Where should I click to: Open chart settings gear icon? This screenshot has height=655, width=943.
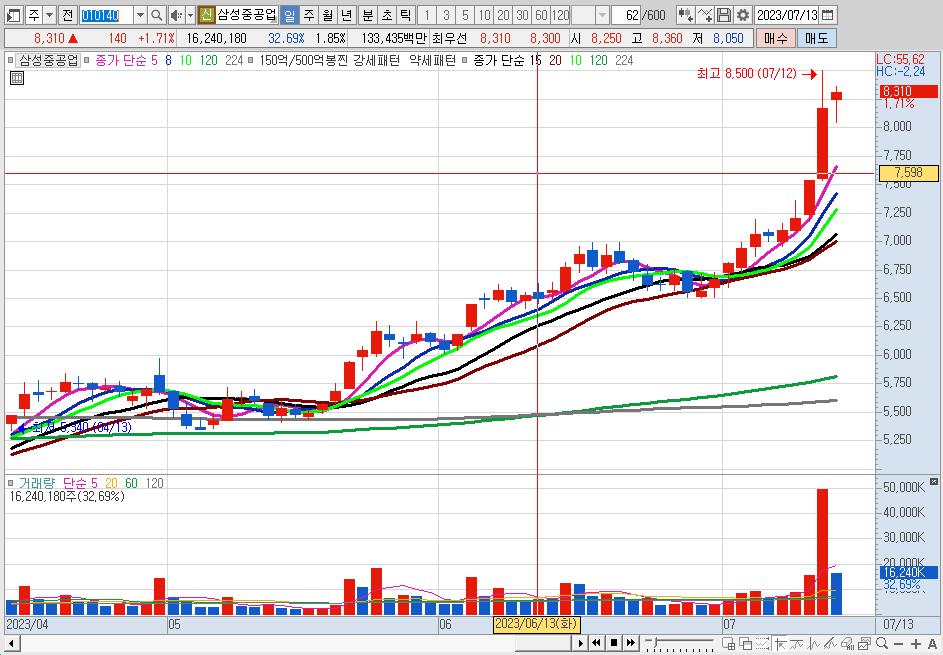743,15
